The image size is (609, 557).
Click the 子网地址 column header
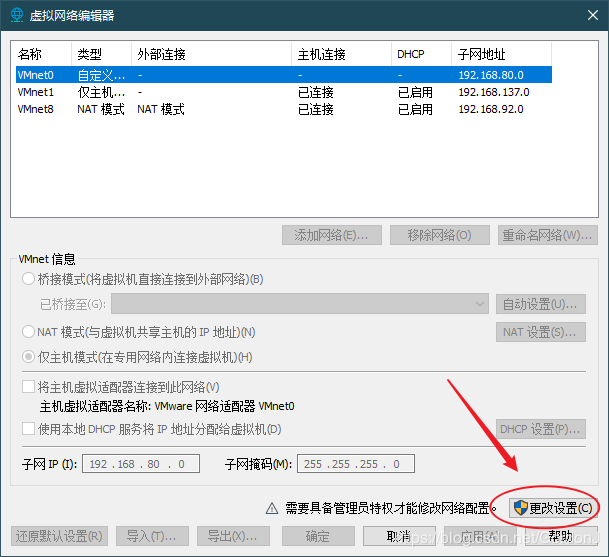(x=501, y=54)
